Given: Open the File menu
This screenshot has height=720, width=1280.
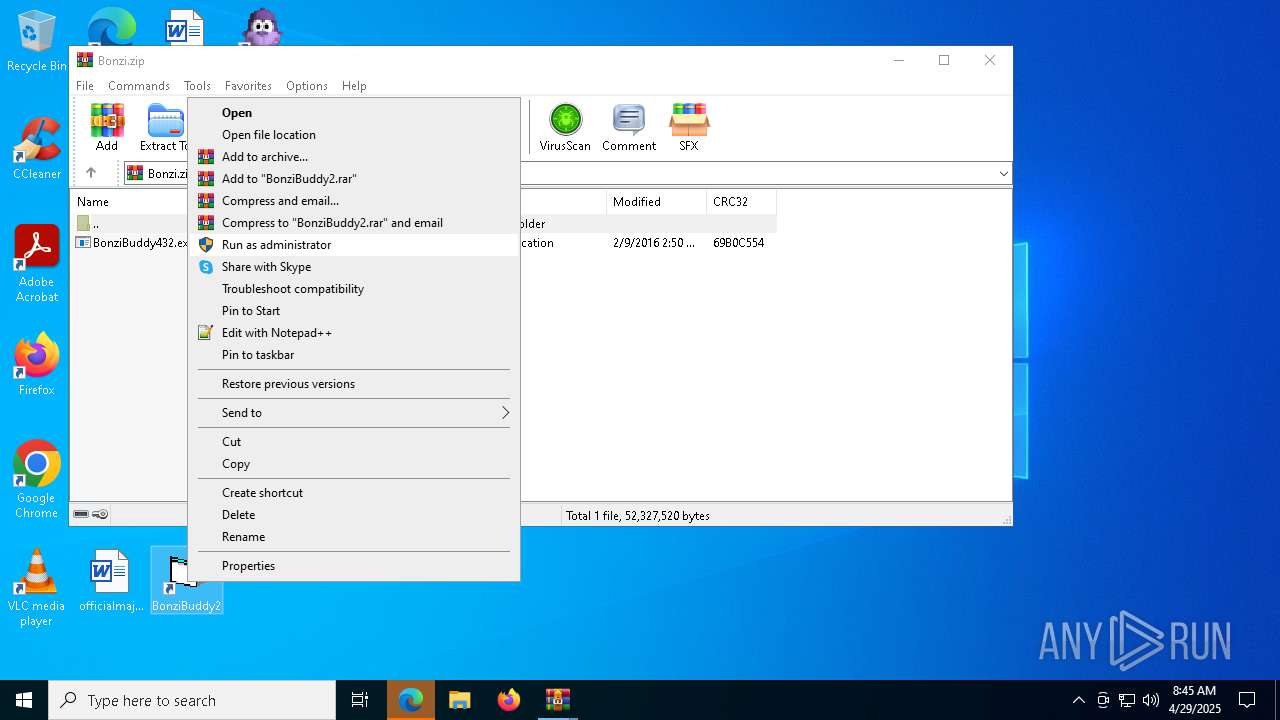Looking at the screenshot, I should (x=85, y=86).
